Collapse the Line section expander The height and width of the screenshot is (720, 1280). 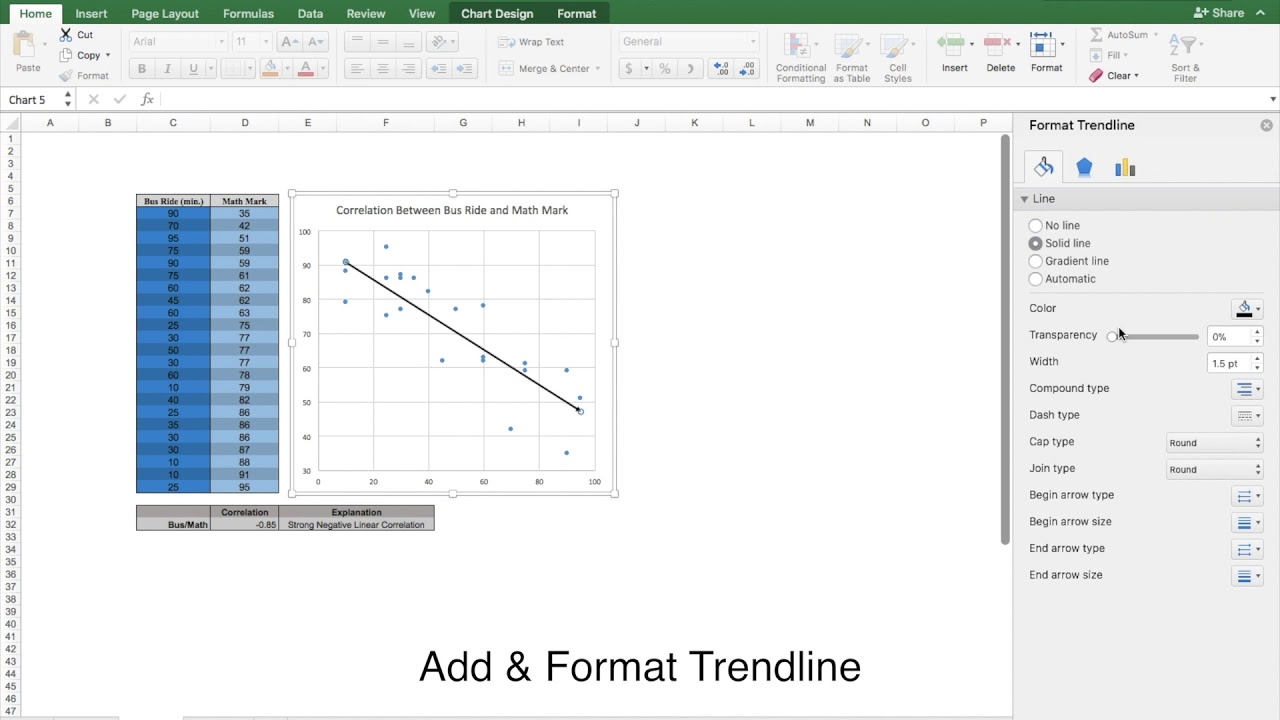(1024, 199)
